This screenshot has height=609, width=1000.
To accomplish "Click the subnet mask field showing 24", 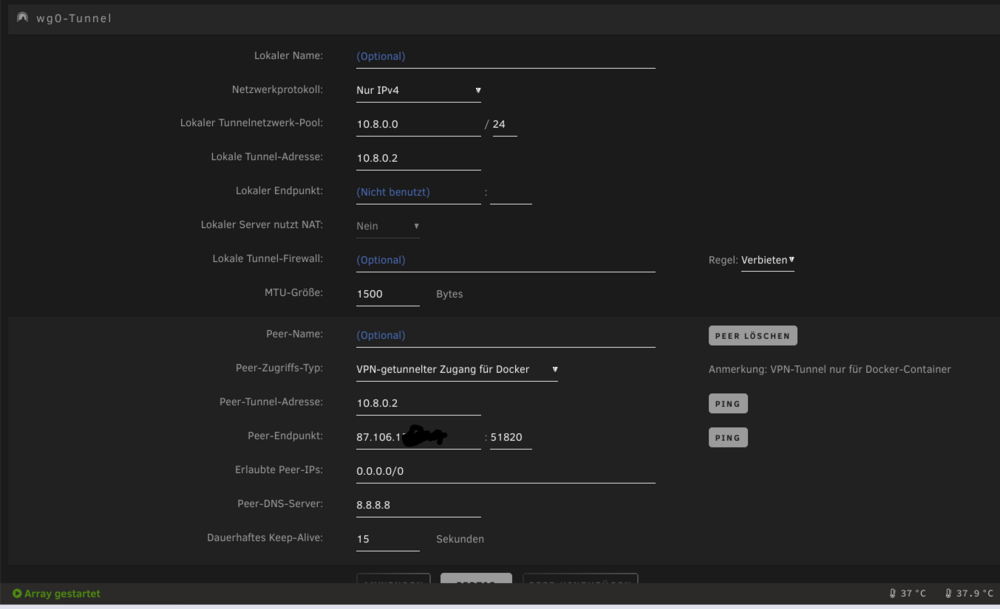I will [504, 124].
